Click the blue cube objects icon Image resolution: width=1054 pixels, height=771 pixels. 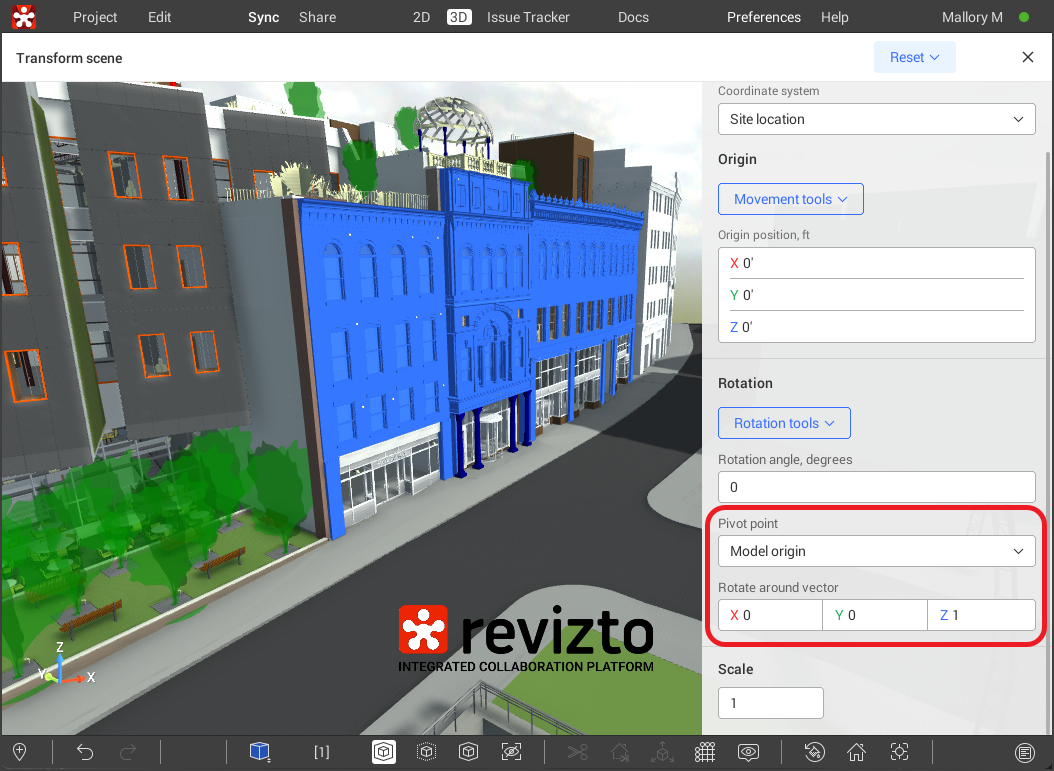[260, 752]
